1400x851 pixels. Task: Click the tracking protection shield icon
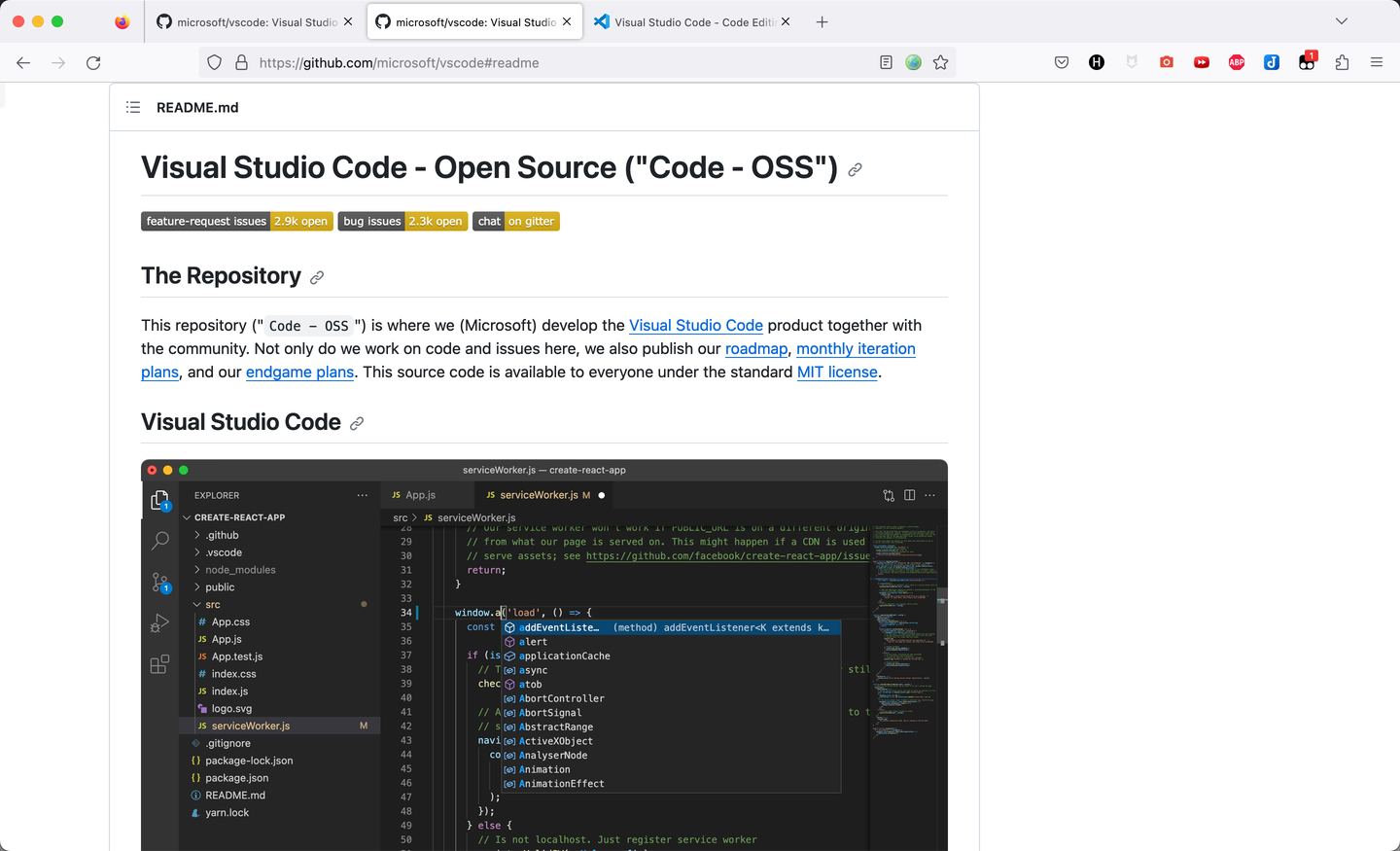tap(215, 62)
